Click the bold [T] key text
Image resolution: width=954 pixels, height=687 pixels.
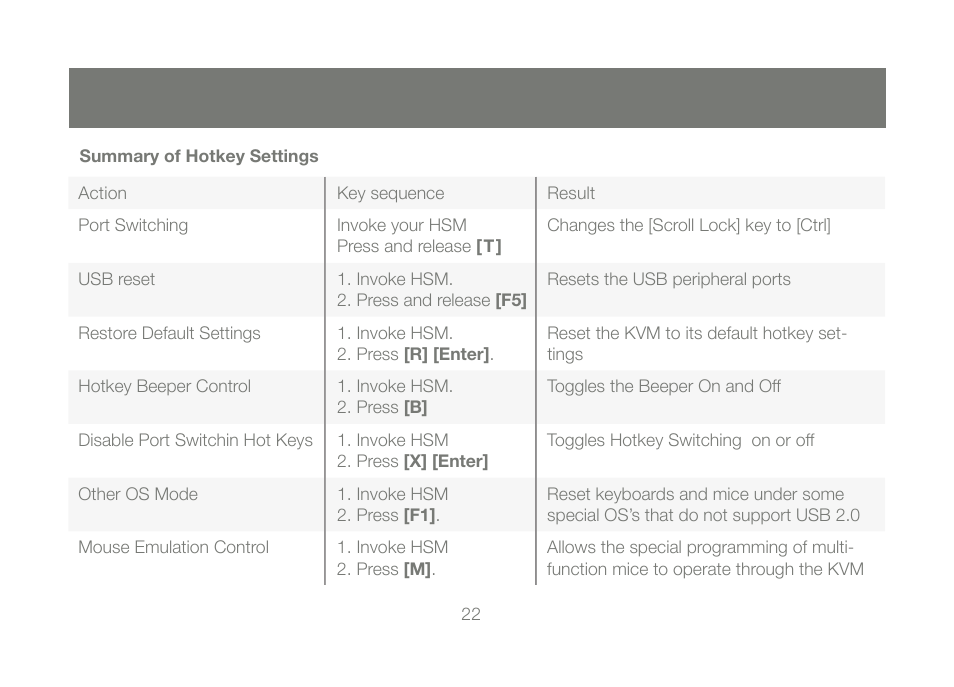tap(489, 246)
